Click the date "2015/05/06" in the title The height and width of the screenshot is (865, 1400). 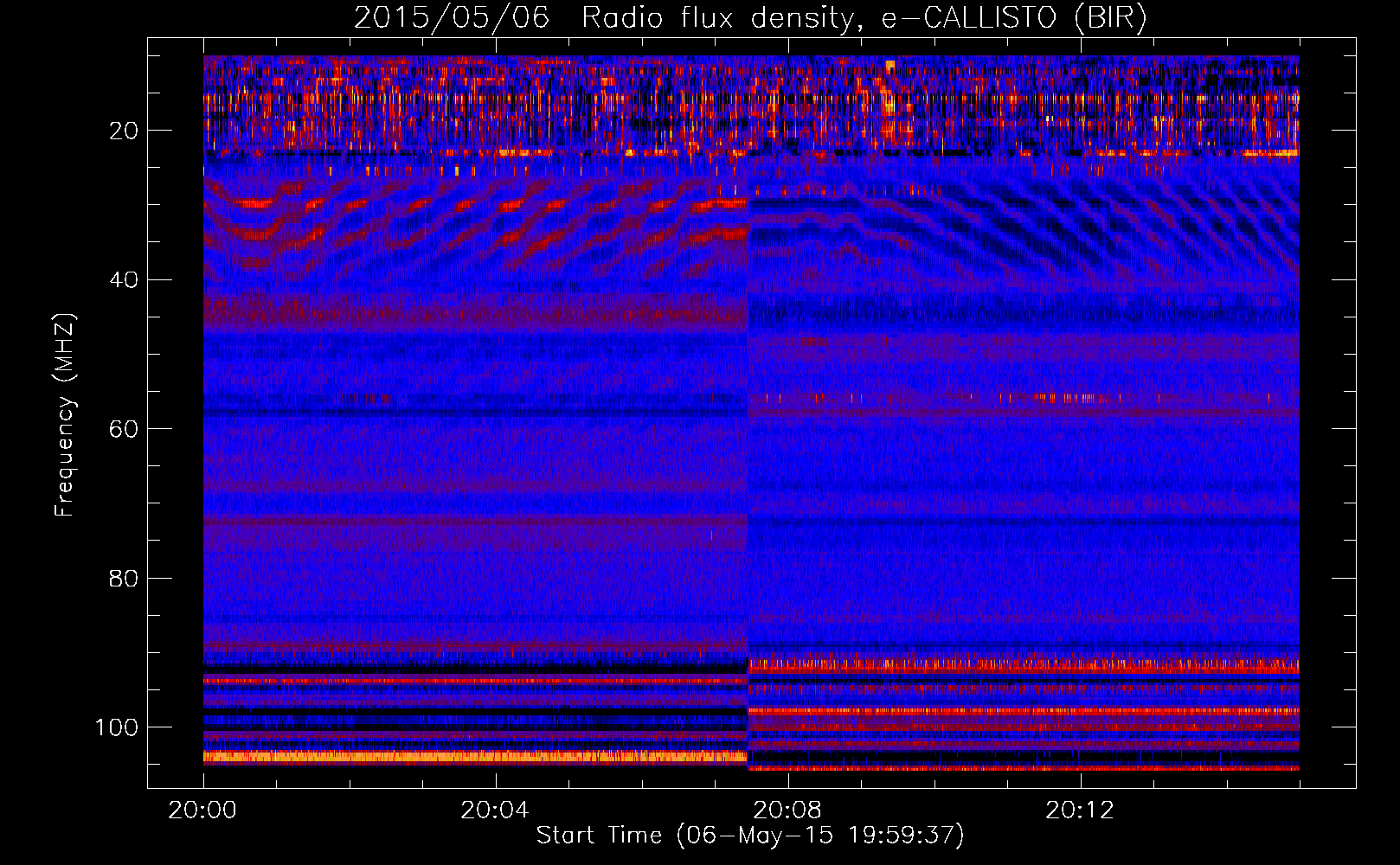tap(452, 18)
